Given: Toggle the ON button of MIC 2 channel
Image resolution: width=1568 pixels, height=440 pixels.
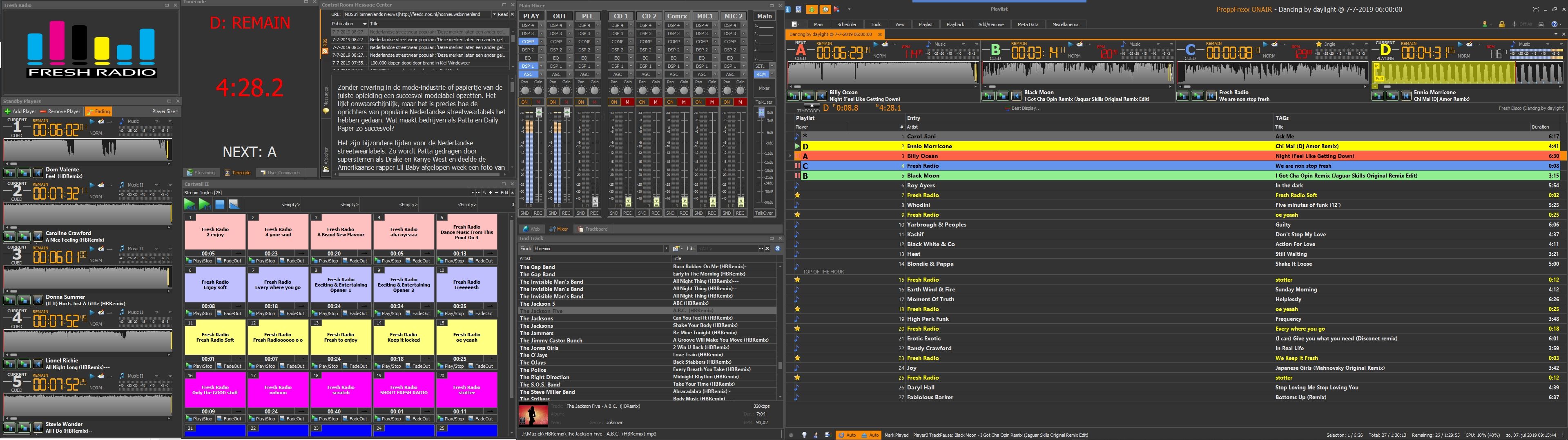Looking at the screenshot, I should point(727,102).
